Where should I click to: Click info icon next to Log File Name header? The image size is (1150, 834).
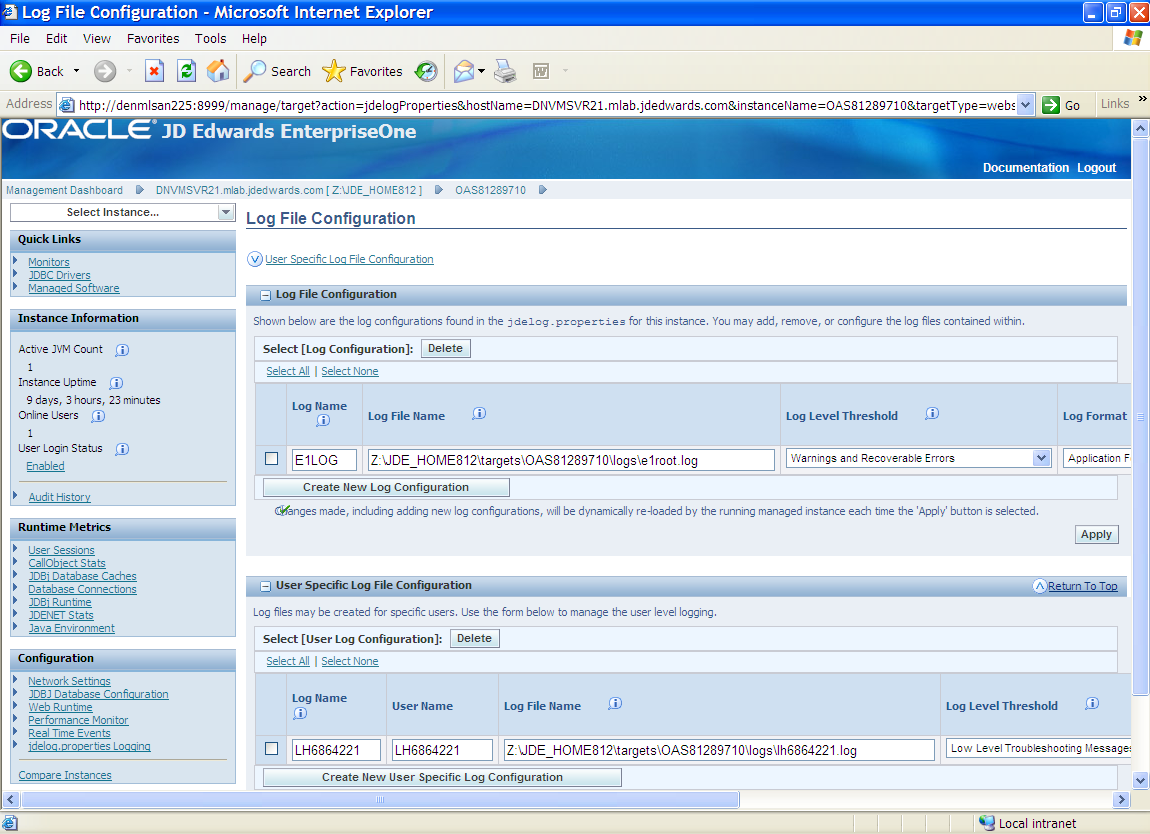click(479, 414)
